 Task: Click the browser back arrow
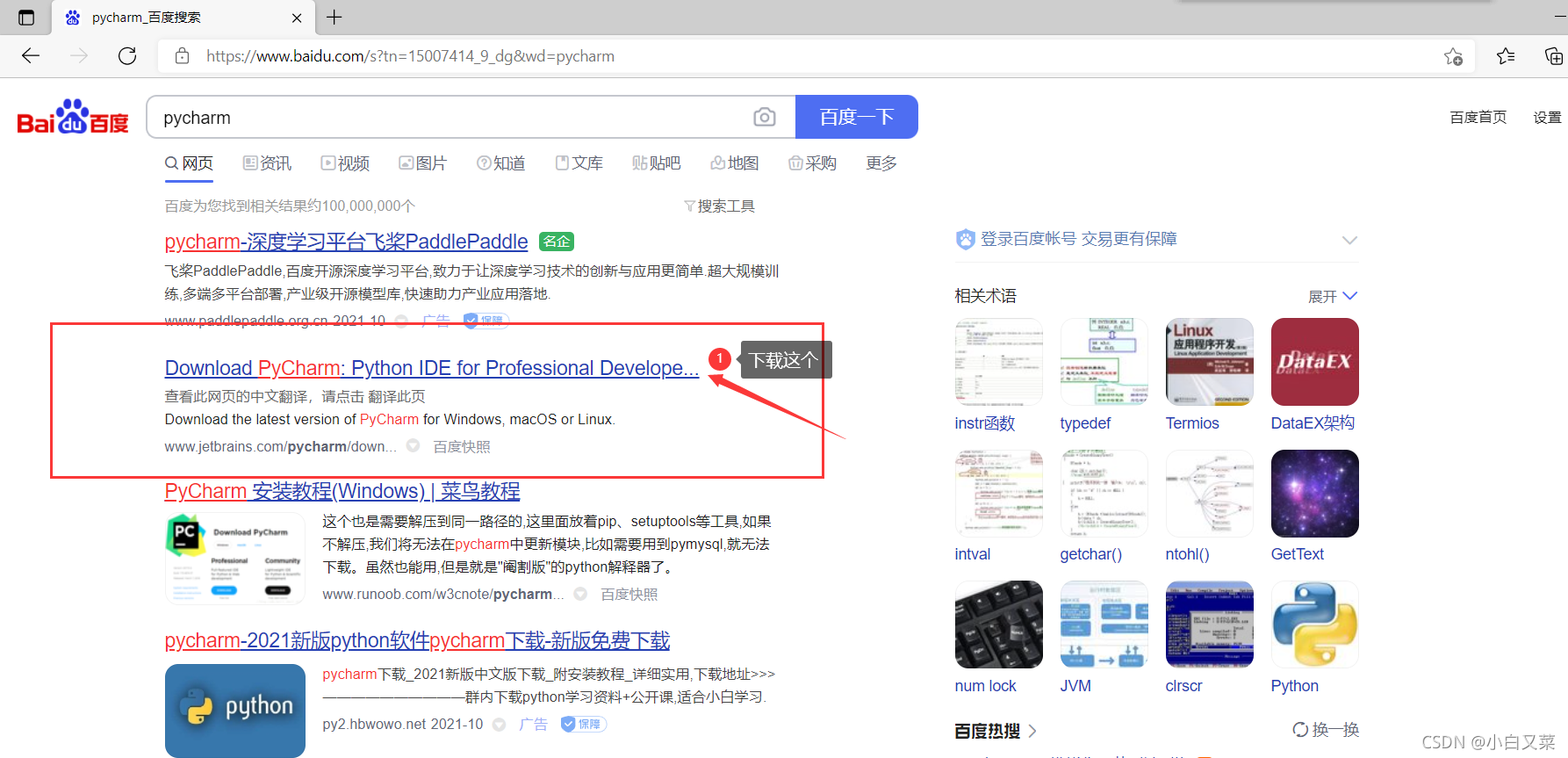click(x=31, y=56)
